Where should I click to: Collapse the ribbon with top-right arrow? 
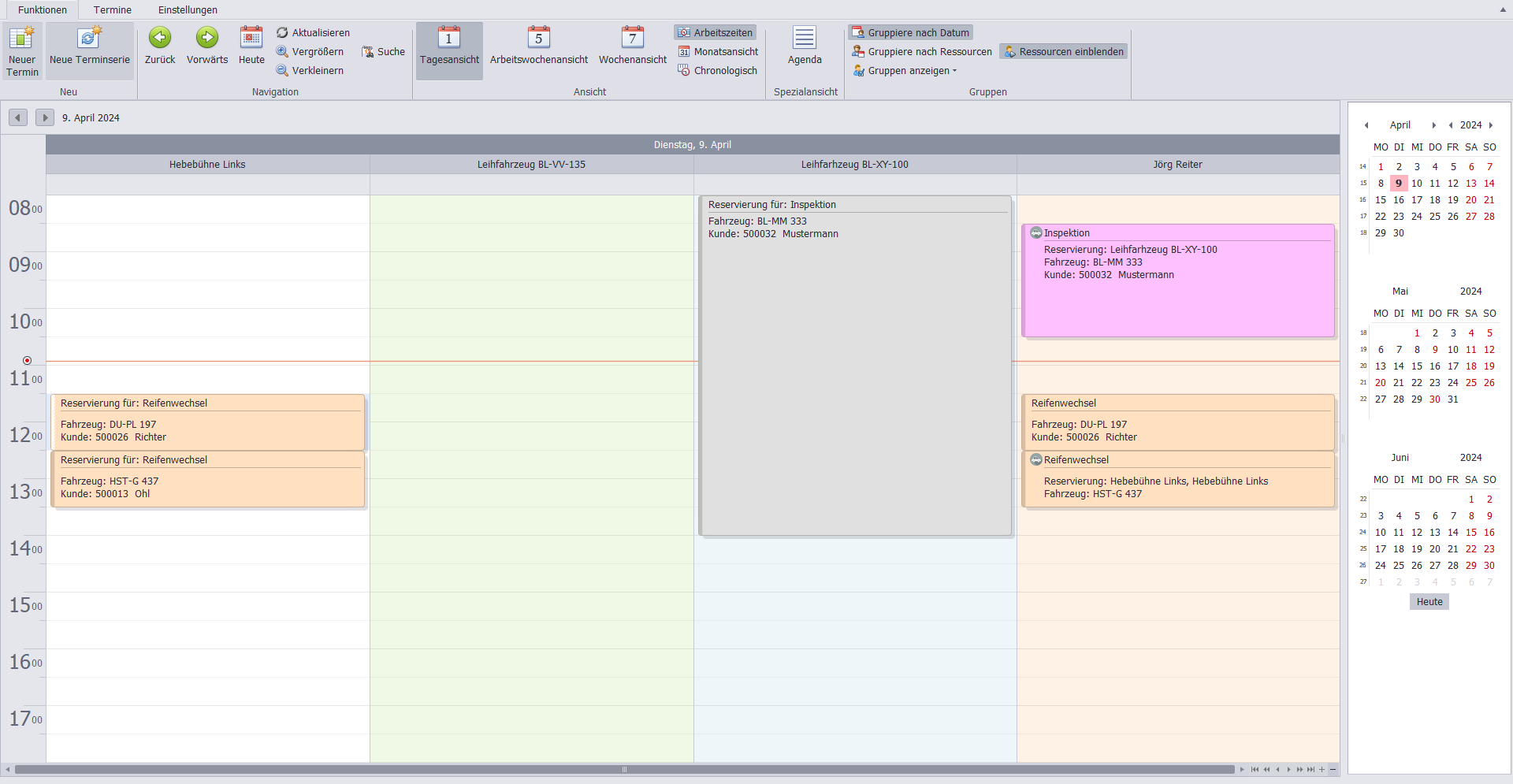pyautogui.click(x=1502, y=10)
